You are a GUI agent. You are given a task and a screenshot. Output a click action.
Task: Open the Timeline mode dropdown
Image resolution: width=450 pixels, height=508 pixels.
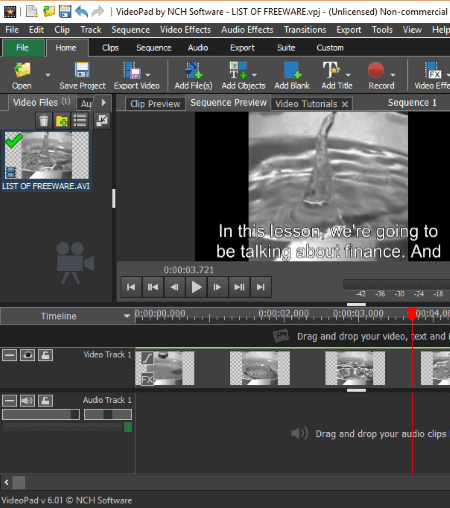(x=127, y=316)
